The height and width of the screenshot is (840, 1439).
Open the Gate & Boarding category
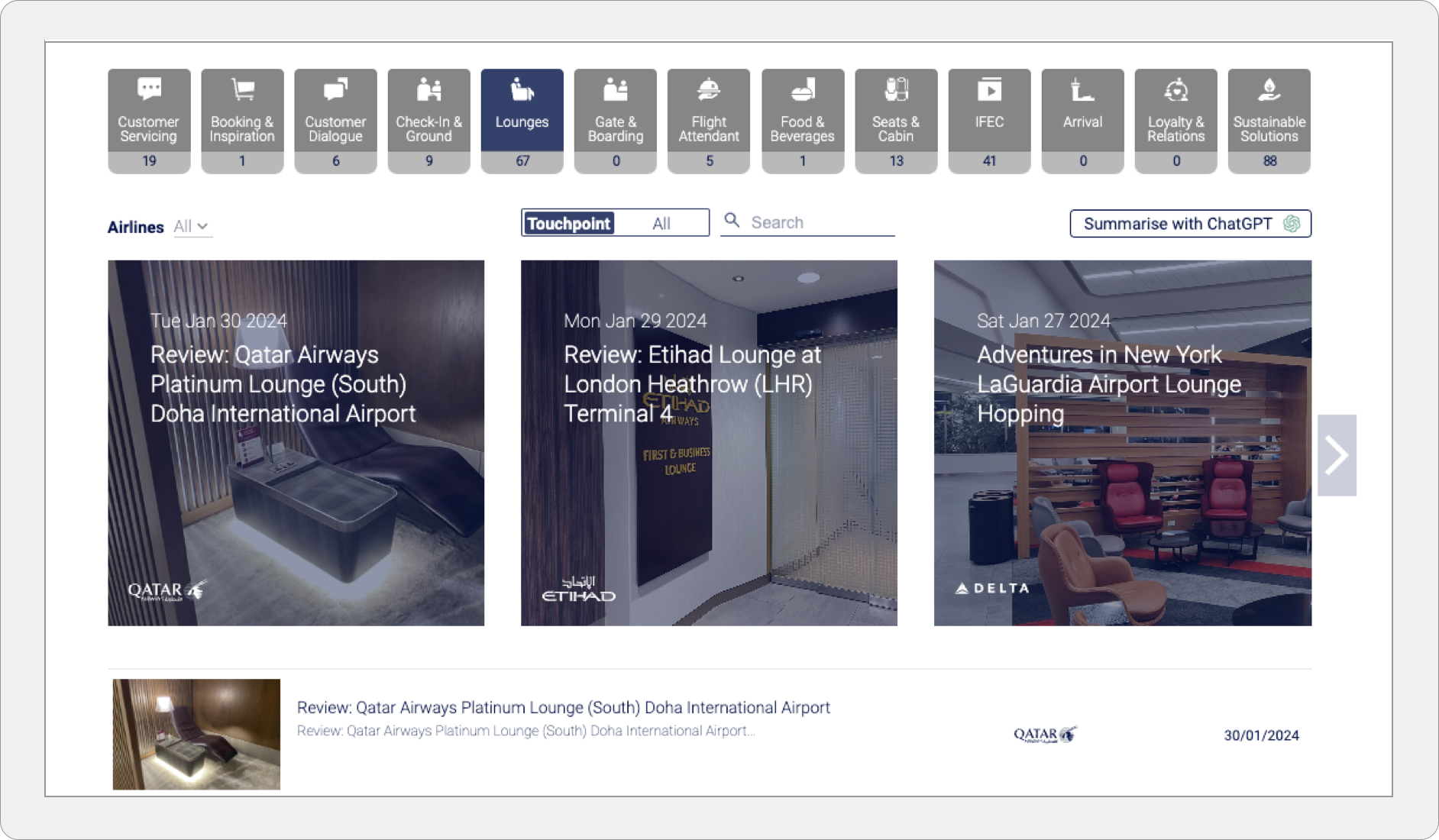click(615, 121)
